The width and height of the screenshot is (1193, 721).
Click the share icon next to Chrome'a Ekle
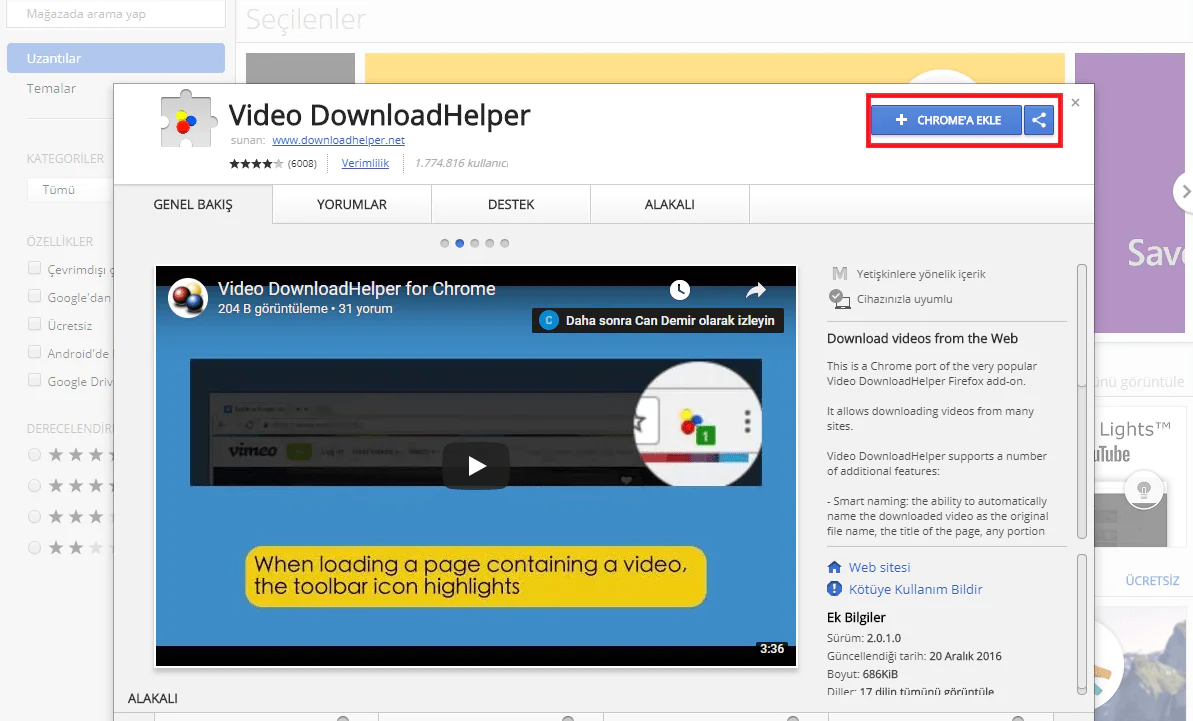point(1039,120)
